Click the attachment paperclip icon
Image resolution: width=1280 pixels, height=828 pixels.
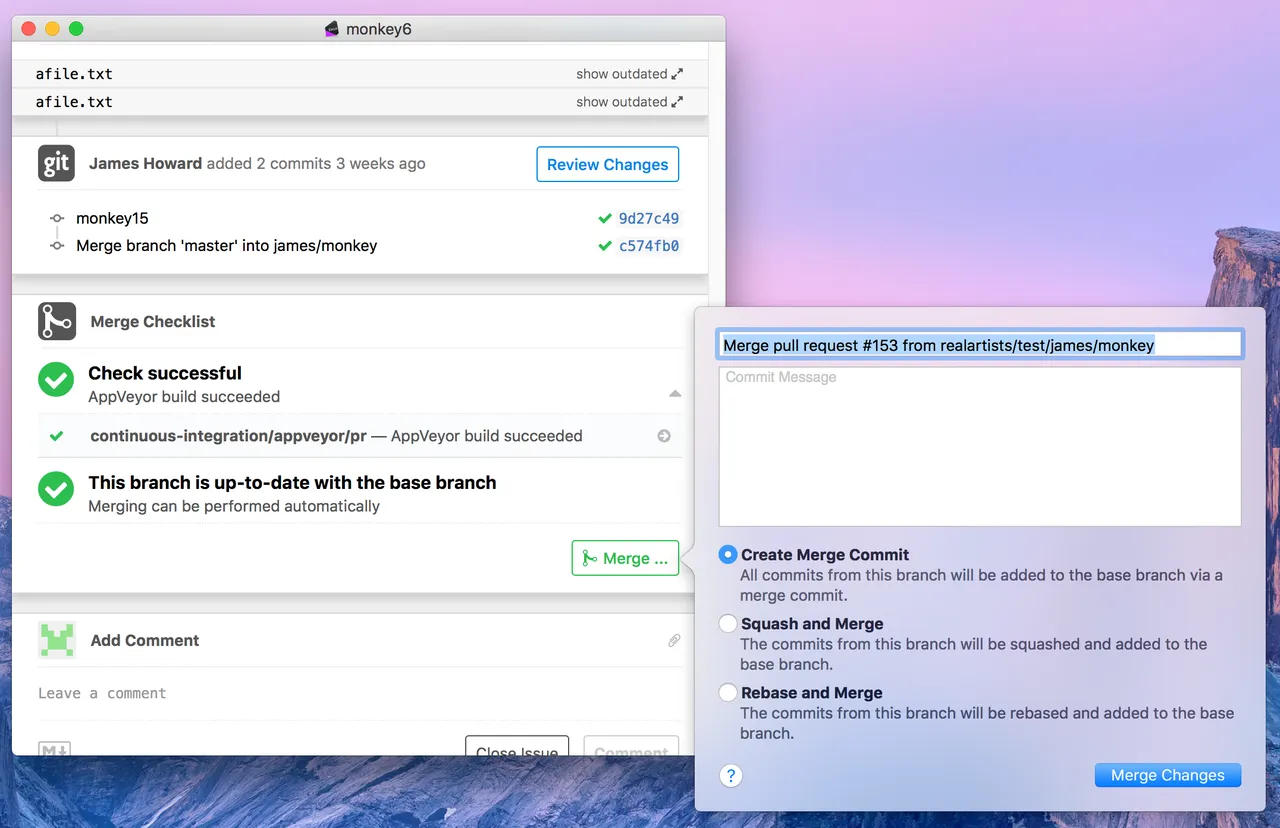pos(674,640)
